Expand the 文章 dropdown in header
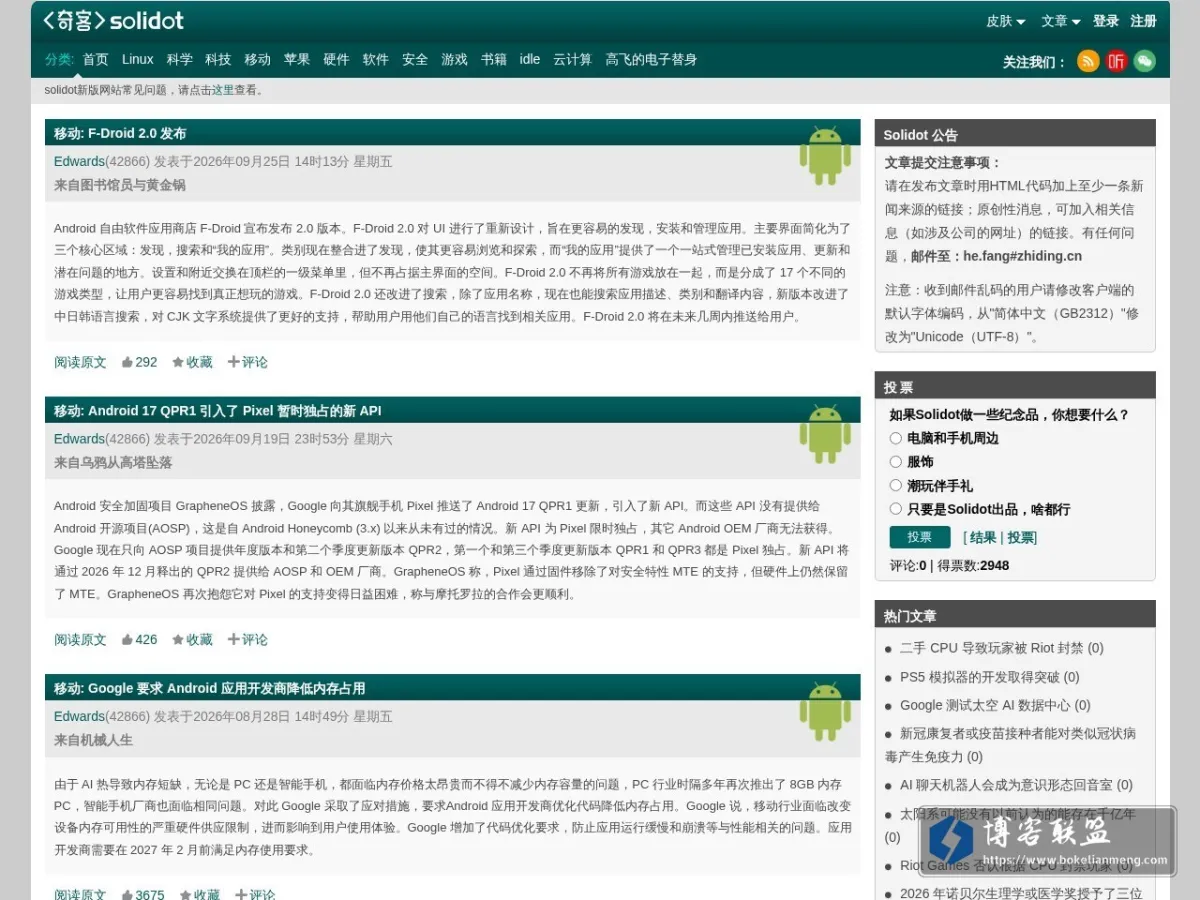 point(1060,21)
